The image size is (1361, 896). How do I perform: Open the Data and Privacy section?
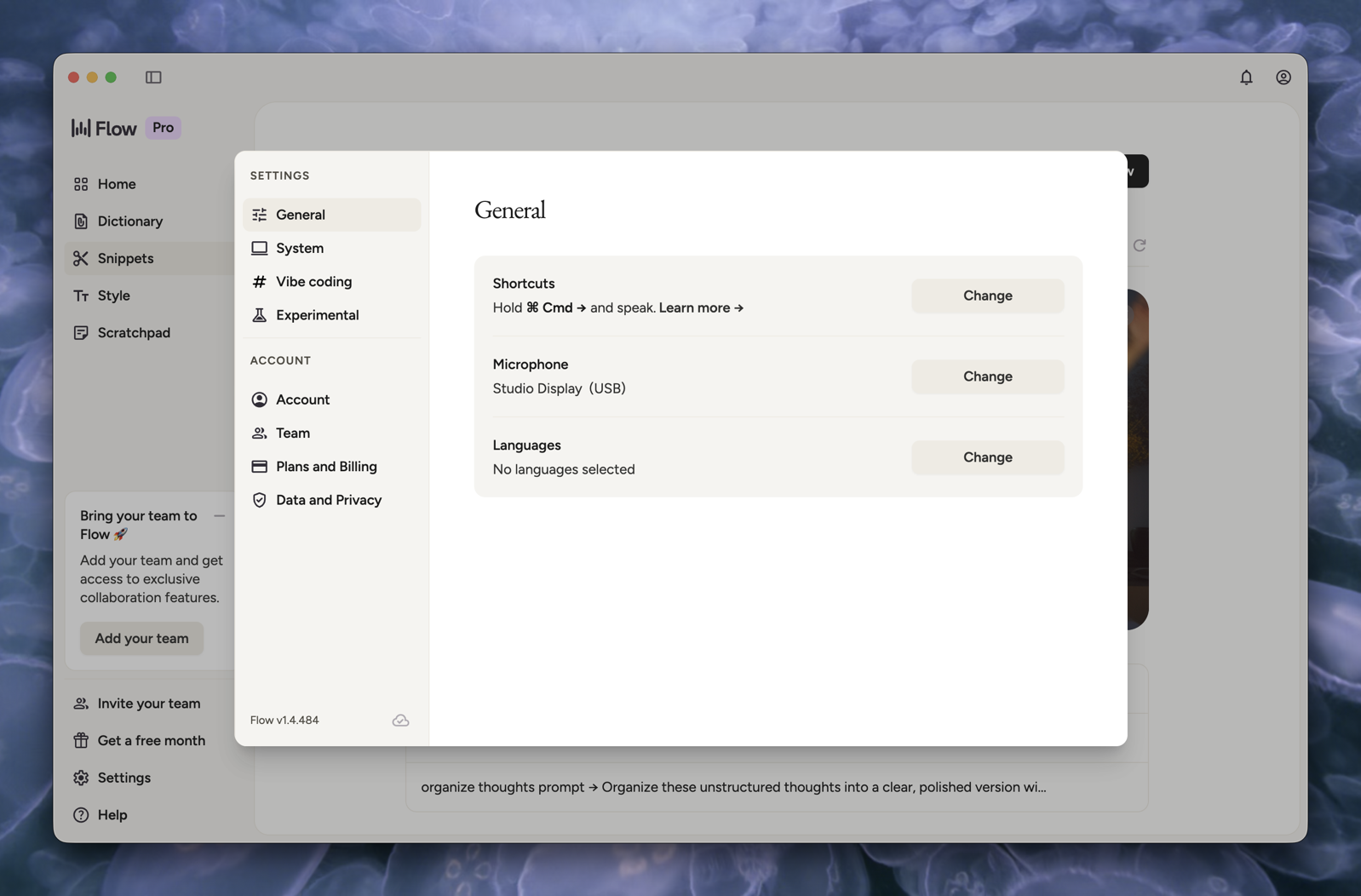click(x=328, y=500)
